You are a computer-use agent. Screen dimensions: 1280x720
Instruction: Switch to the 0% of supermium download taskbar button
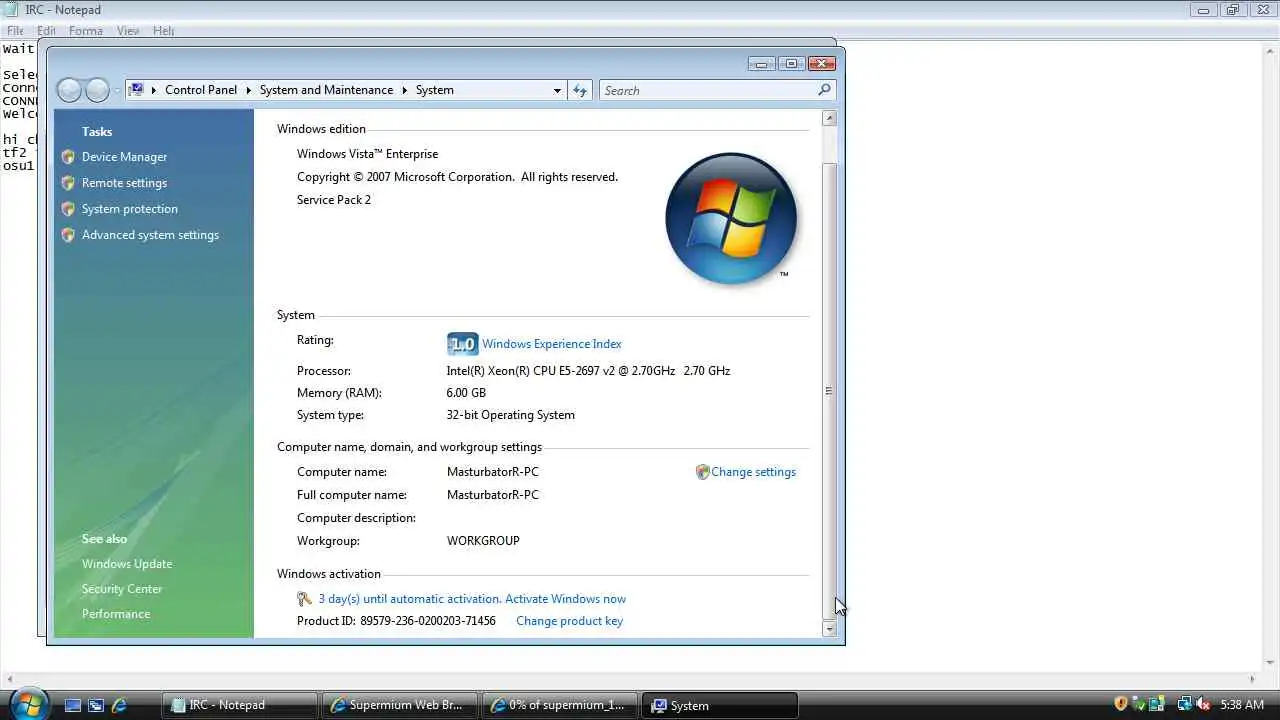[x=559, y=705]
